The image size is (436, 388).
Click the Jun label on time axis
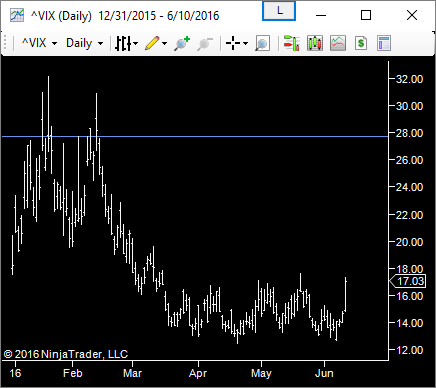pos(324,373)
